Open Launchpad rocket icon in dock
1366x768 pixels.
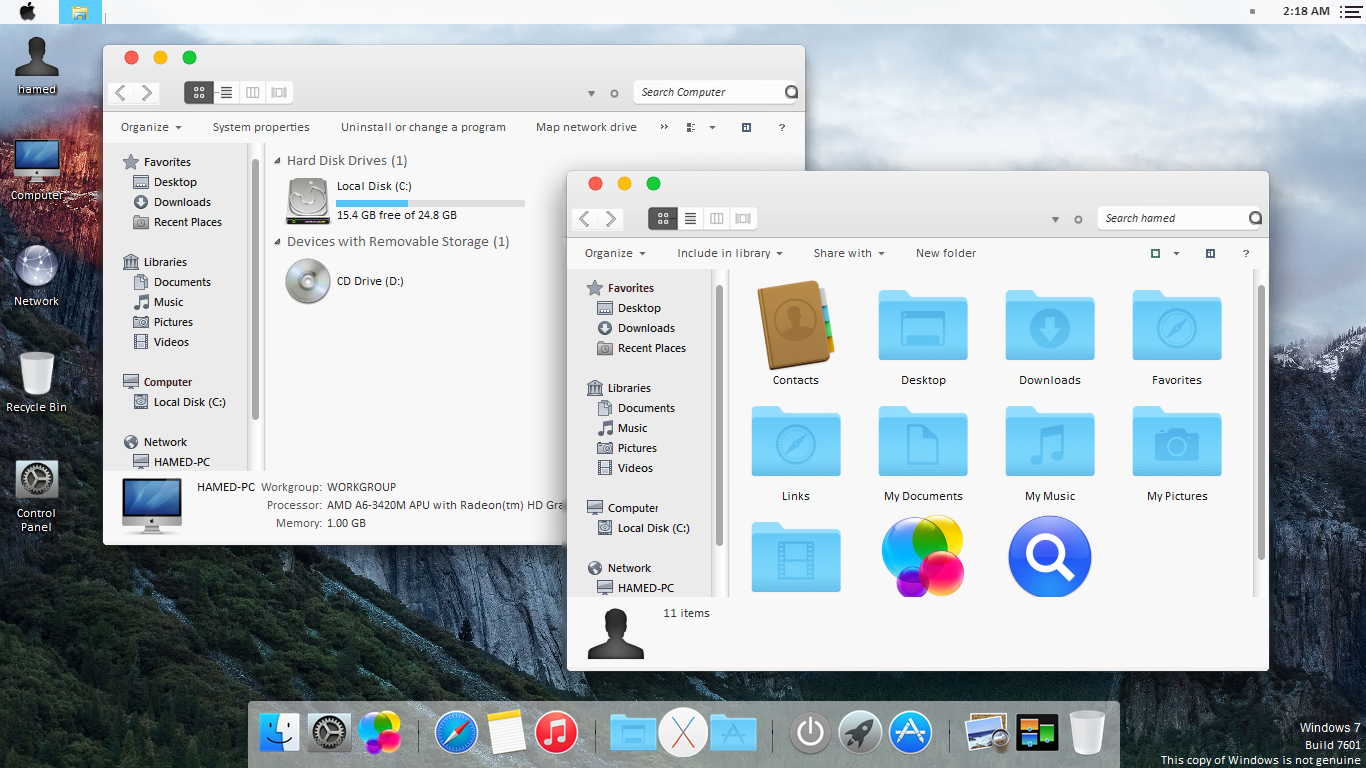tap(859, 733)
